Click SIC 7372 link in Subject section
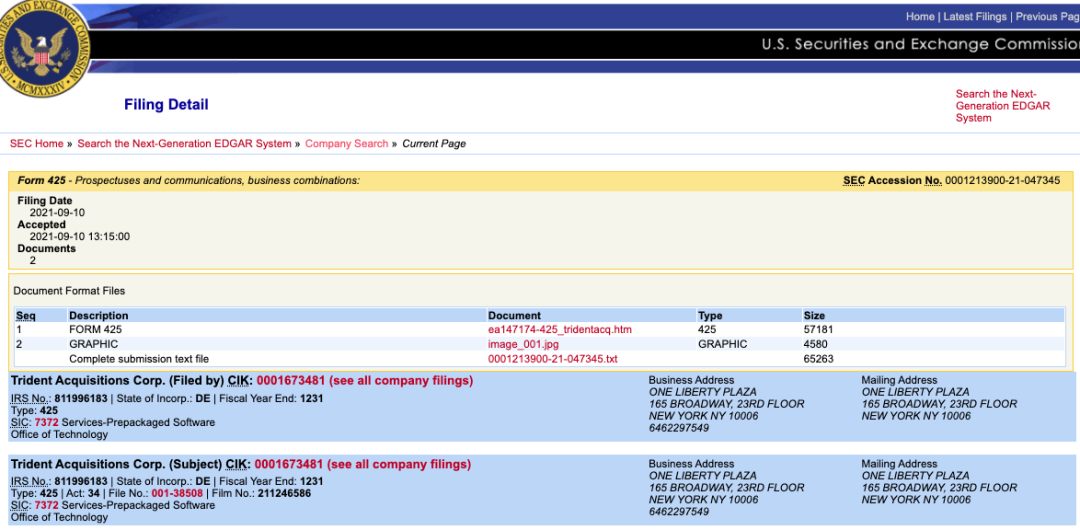This screenshot has height=530, width=1080. click(46, 506)
